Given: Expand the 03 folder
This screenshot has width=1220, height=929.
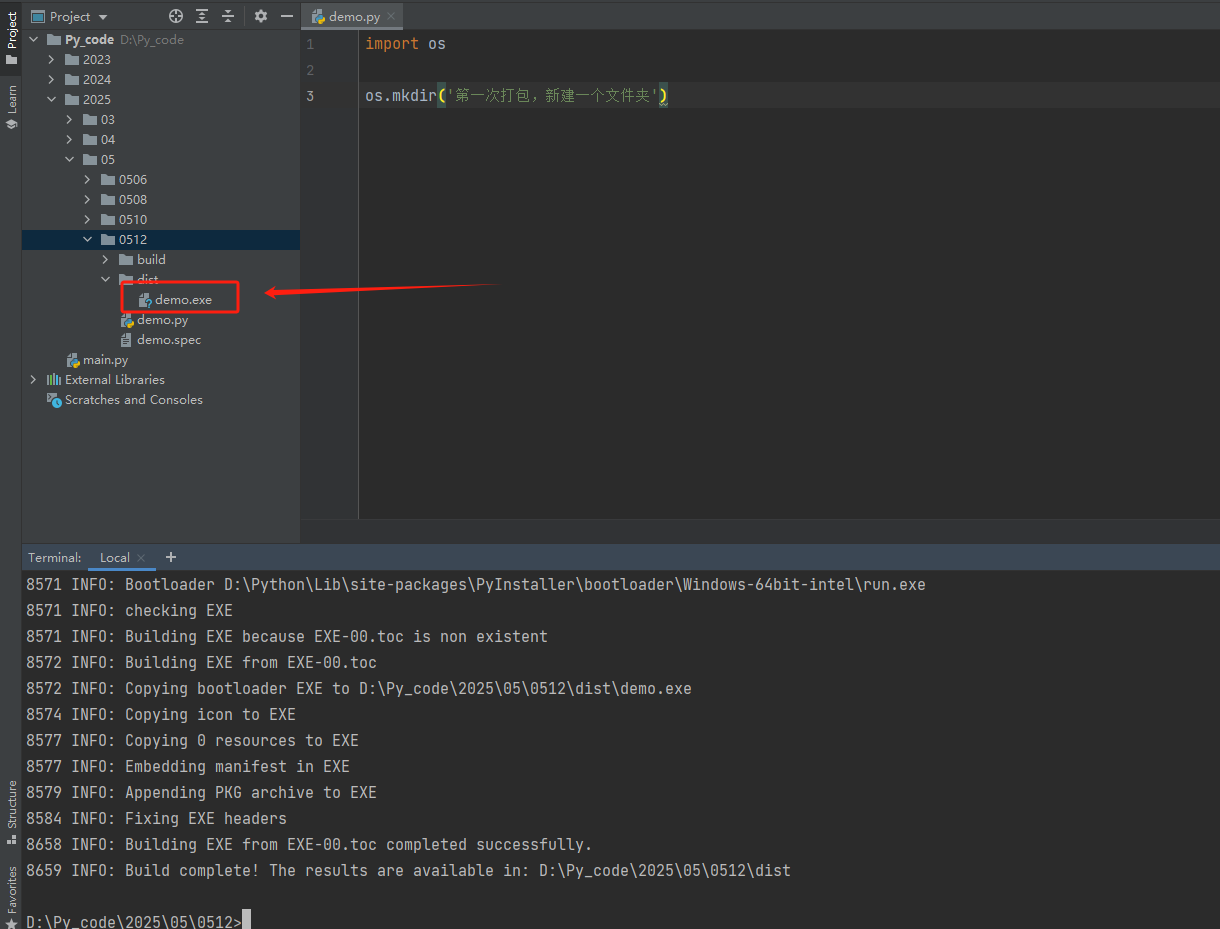Looking at the screenshot, I should pyautogui.click(x=69, y=120).
